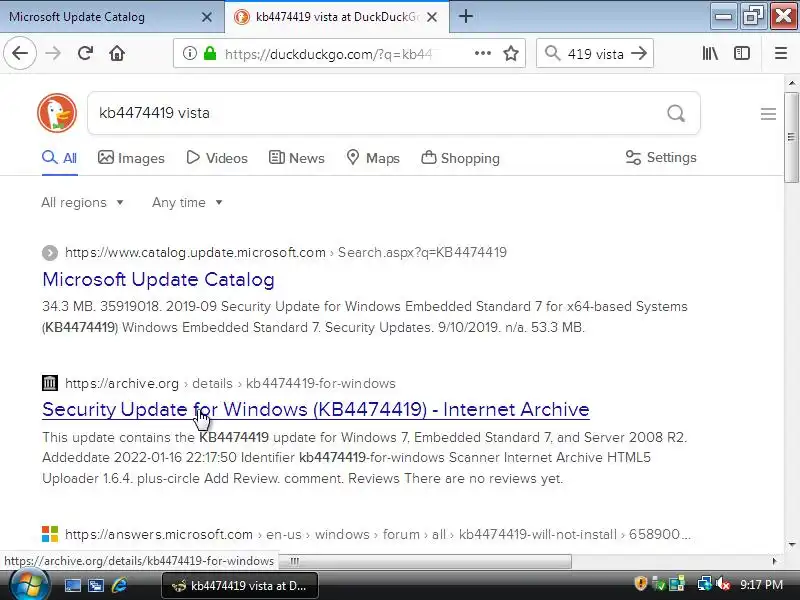Open the Firefox home page
The width and height of the screenshot is (800, 600).
coord(117,53)
